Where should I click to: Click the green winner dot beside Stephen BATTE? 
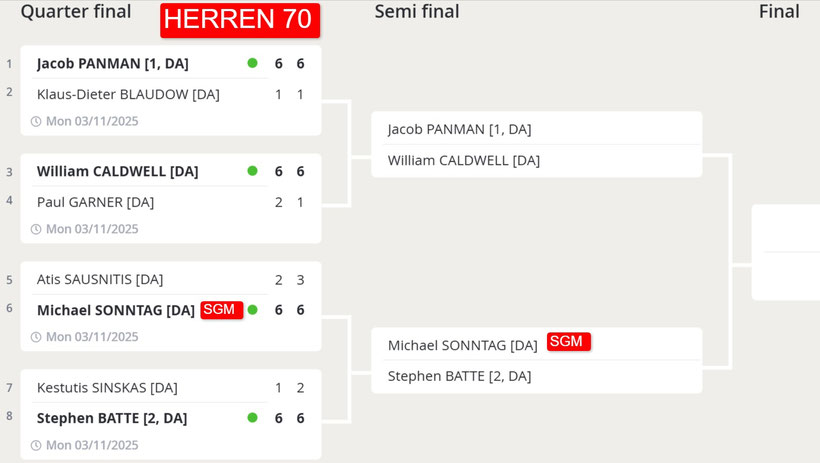point(253,417)
